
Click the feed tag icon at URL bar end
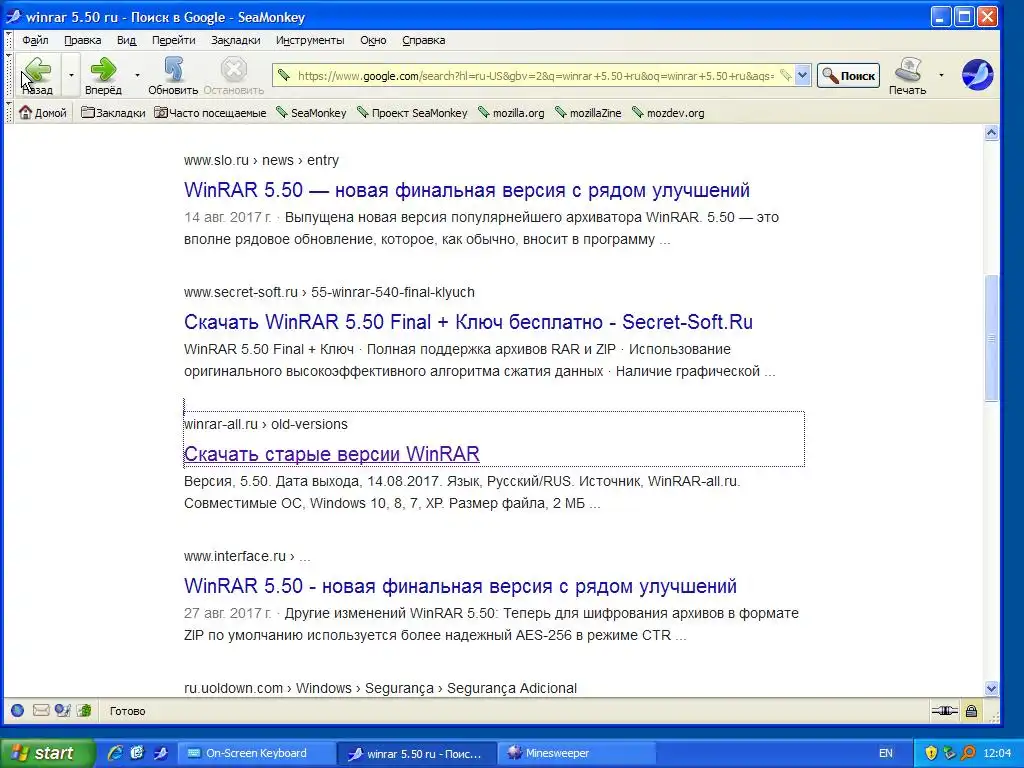pyautogui.click(x=786, y=76)
